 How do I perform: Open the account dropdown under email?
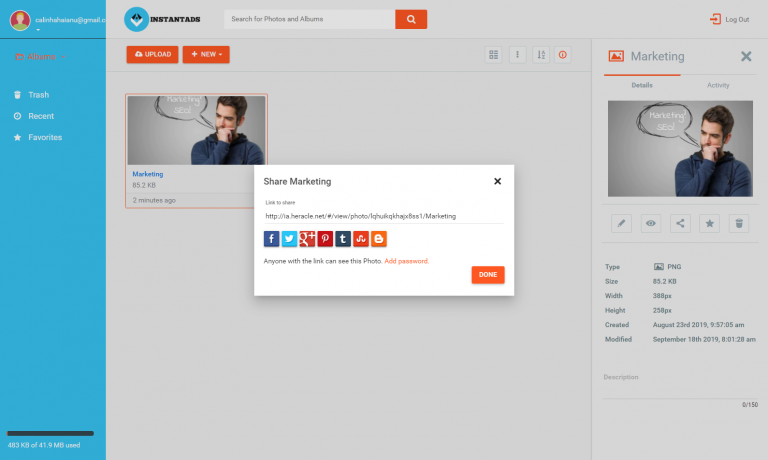pos(39,30)
